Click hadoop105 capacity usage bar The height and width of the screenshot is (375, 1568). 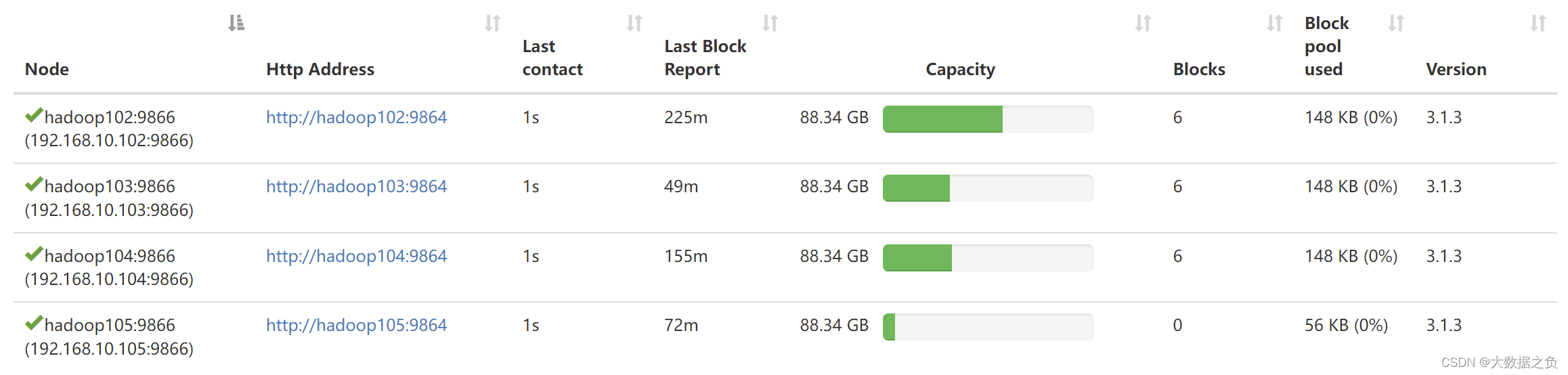988,327
